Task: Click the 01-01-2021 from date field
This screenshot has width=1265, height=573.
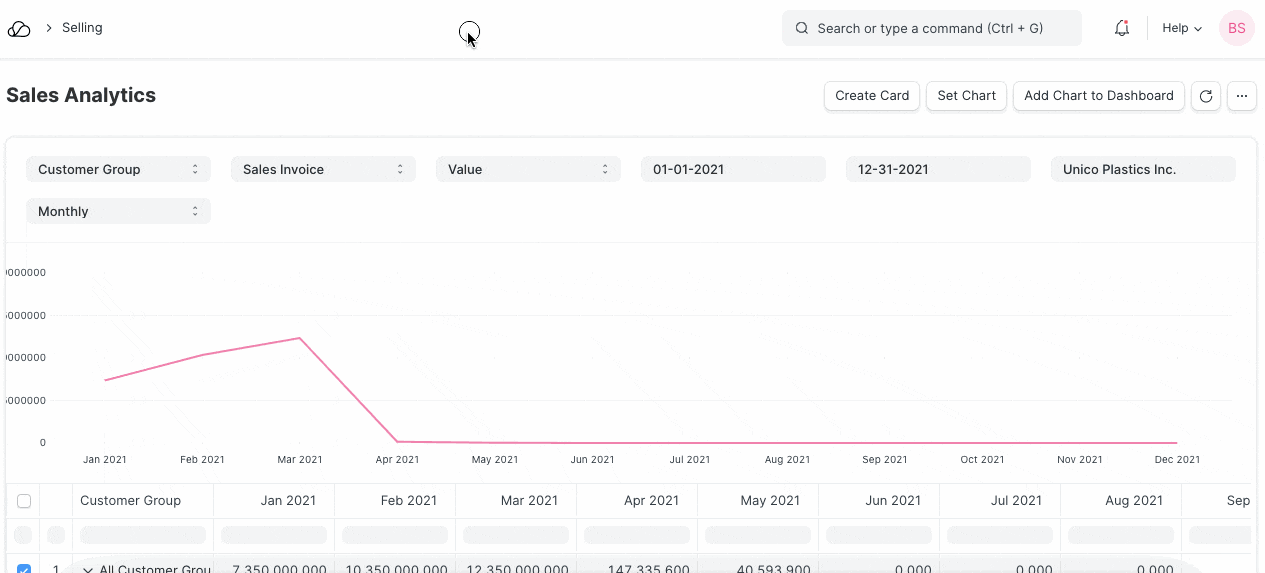Action: (733, 170)
